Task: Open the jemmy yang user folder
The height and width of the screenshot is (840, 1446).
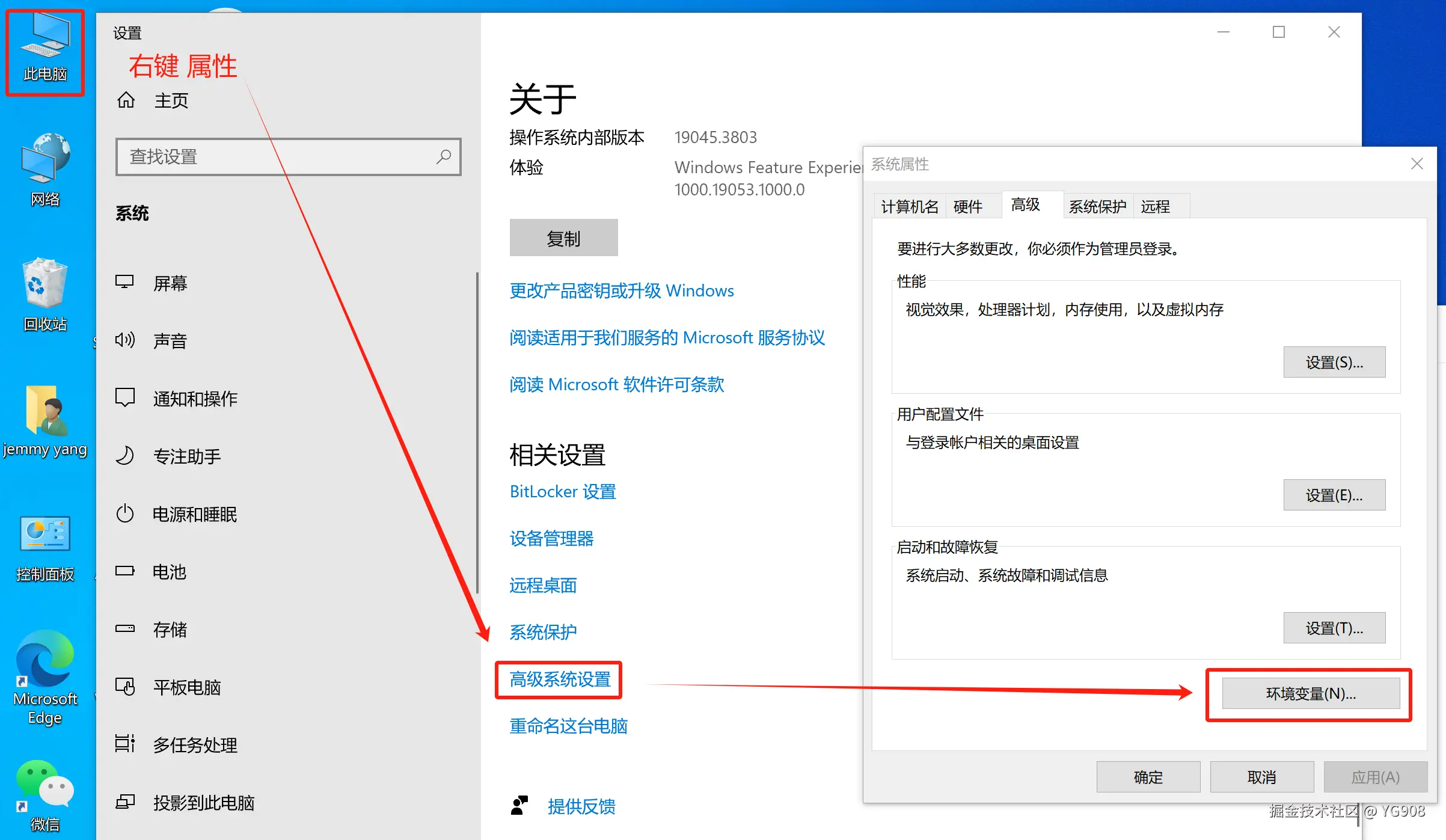Action: (x=45, y=411)
